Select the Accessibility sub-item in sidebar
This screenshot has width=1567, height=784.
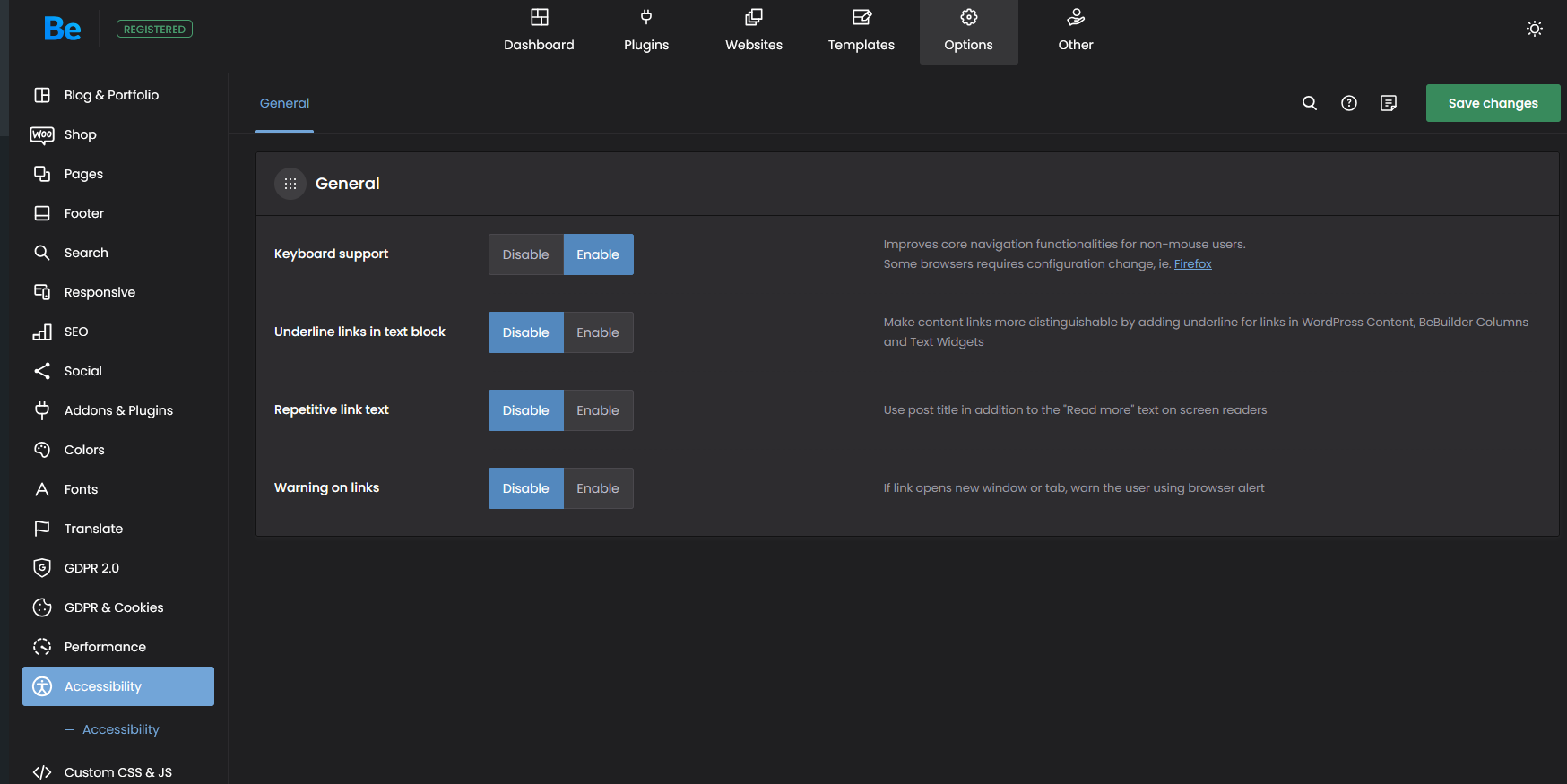pos(121,729)
